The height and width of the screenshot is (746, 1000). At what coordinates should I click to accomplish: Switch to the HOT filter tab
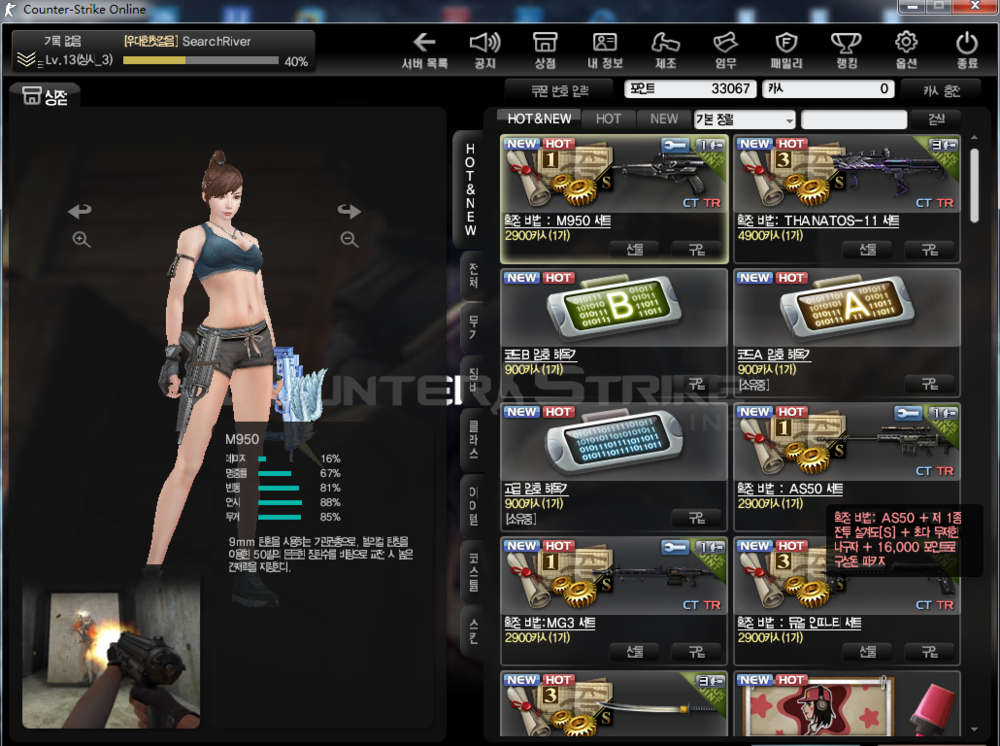pos(608,119)
